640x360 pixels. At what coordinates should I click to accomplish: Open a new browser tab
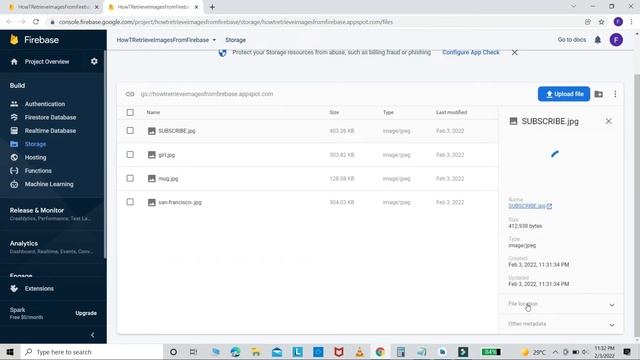[x=212, y=7]
